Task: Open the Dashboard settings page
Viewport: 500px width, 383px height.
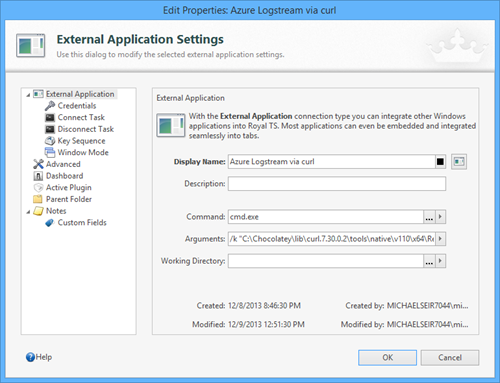Action: [64, 176]
